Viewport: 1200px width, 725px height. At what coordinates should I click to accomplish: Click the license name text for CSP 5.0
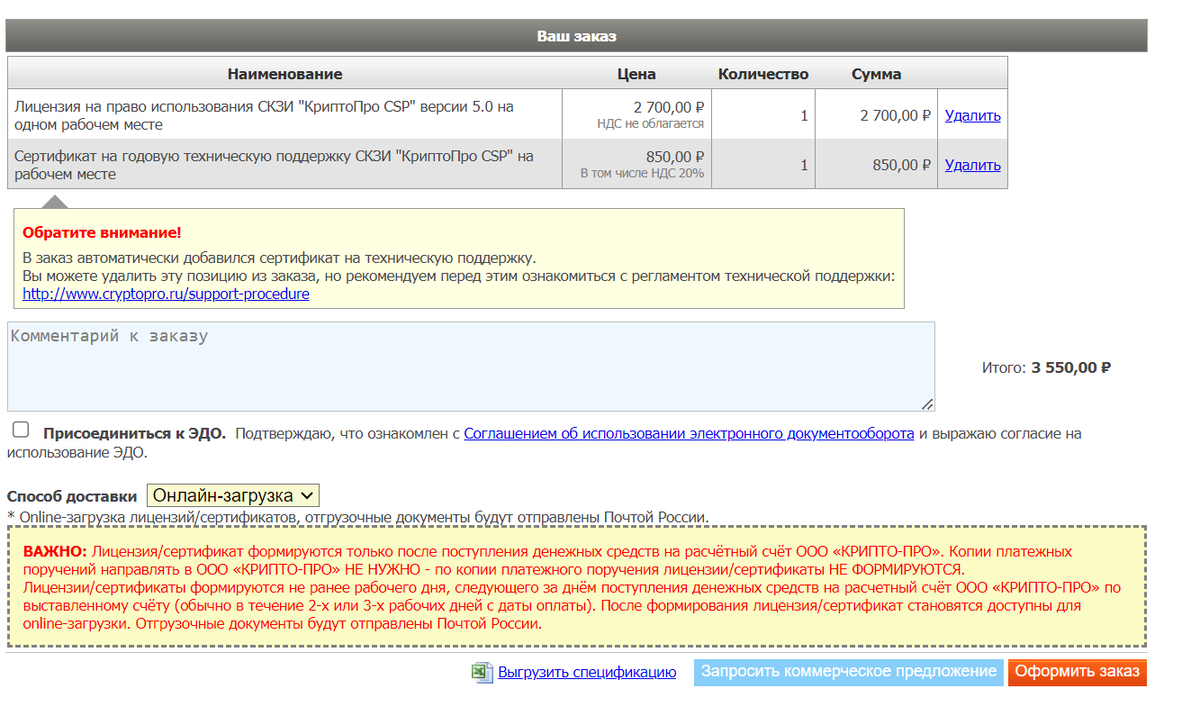(x=264, y=115)
